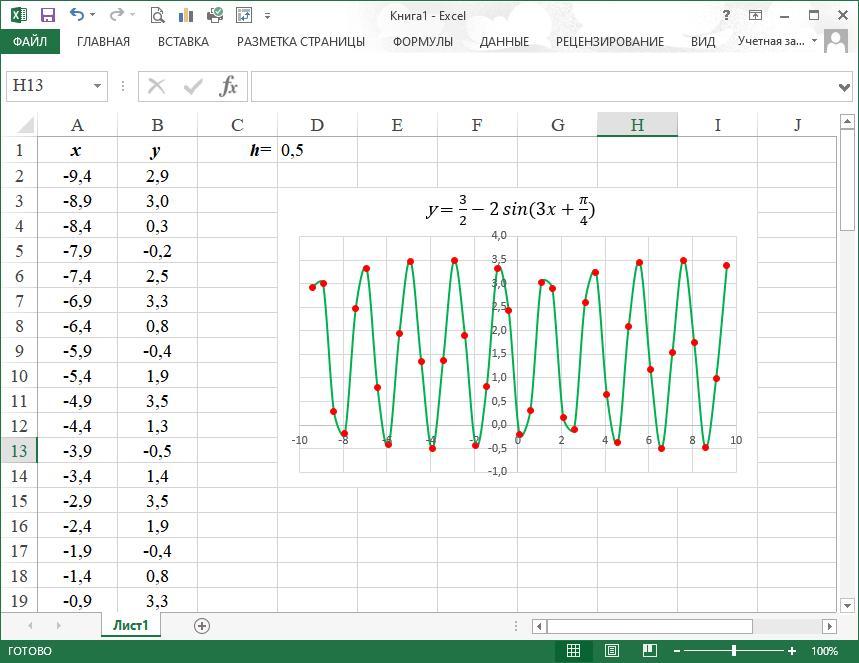Image resolution: width=859 pixels, height=663 pixels.
Task: Click the Undo arrow icon
Action: pos(77,15)
